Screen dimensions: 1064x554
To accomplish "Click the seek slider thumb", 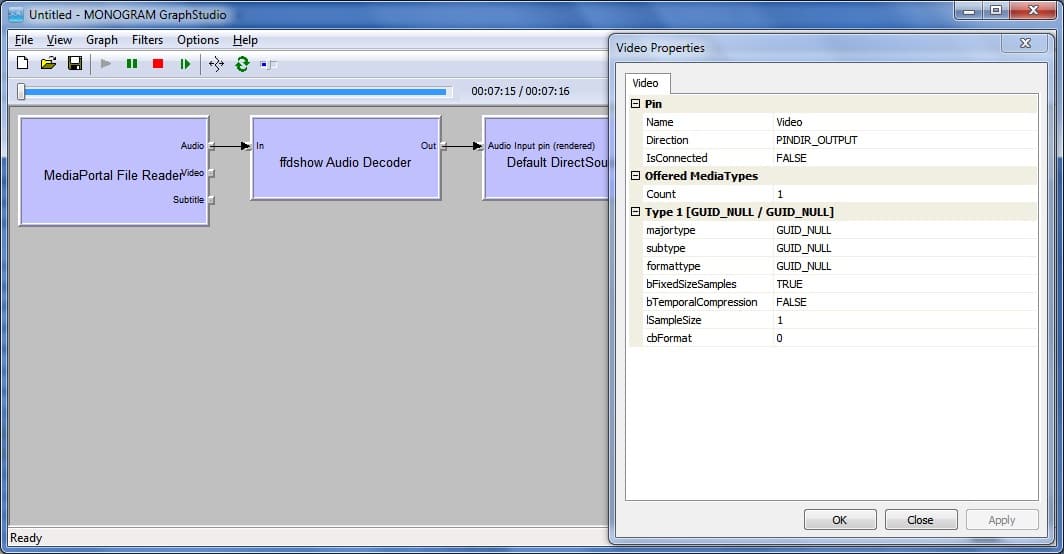I will tap(22, 92).
